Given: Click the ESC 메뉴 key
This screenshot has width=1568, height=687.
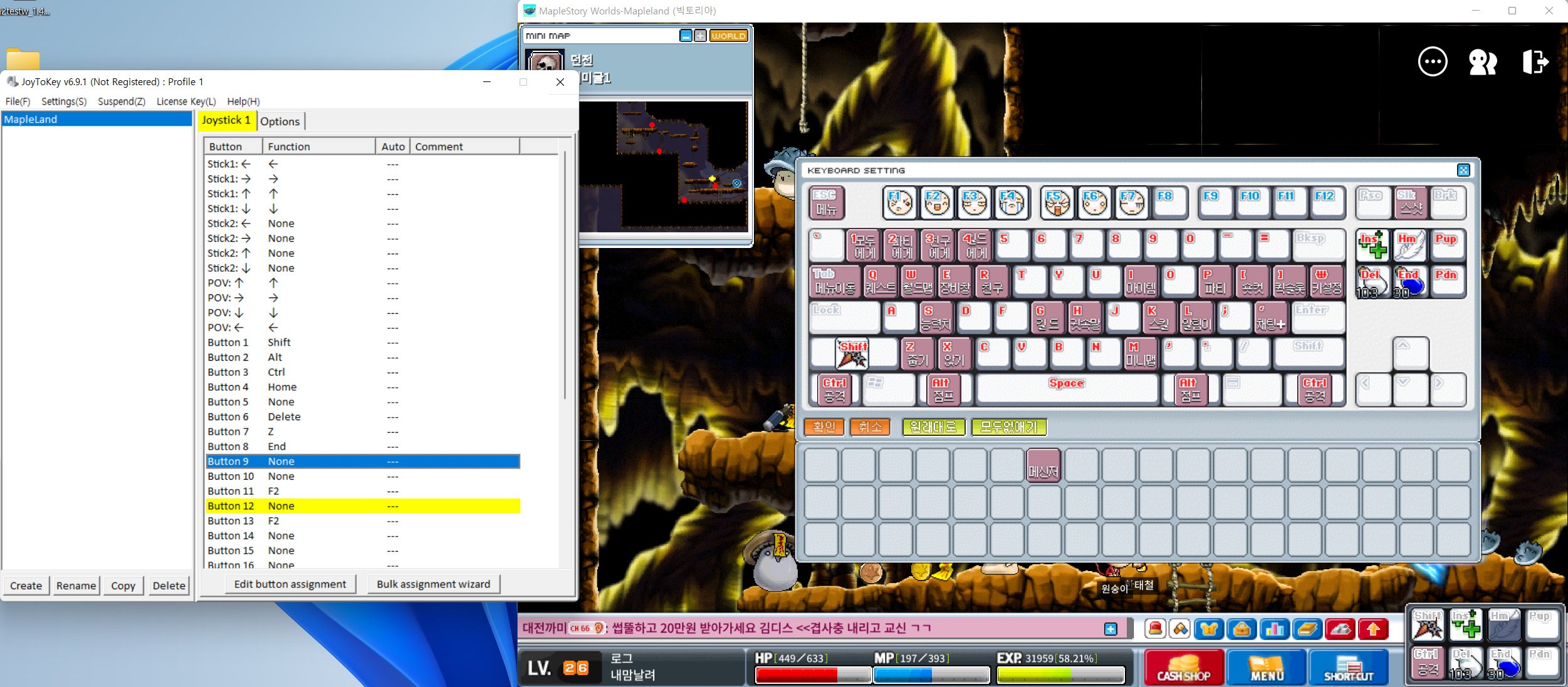Looking at the screenshot, I should 826,203.
